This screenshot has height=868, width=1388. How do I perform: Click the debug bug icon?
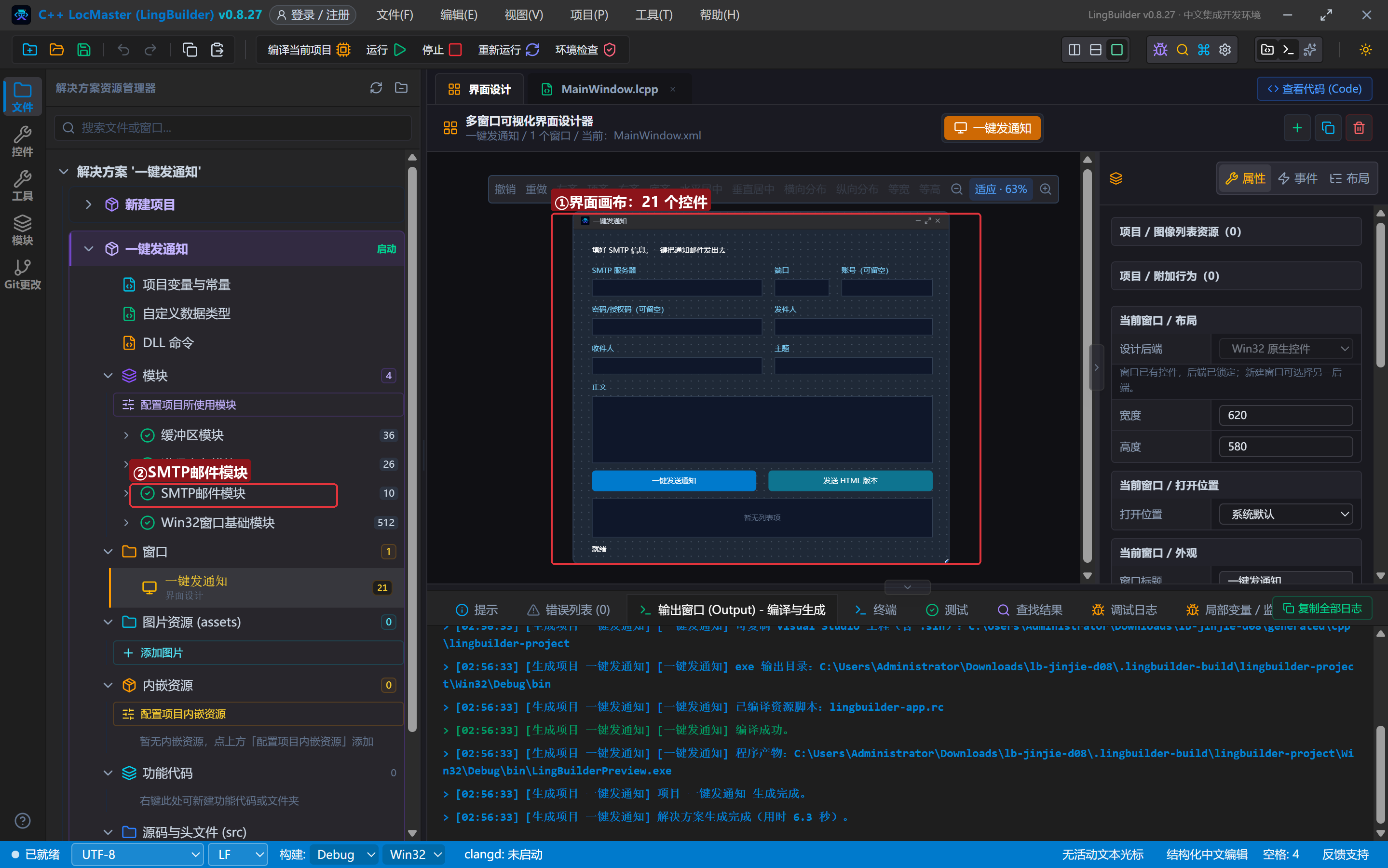pos(1160,50)
